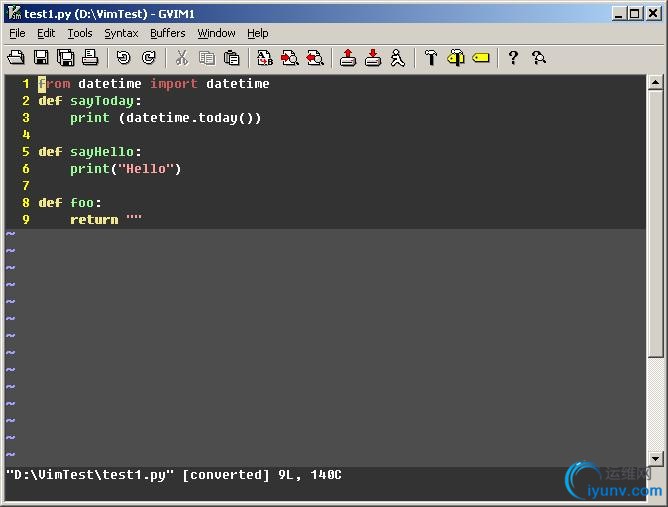This screenshot has width=668, height=507.
Task: Click the Find Previous icon
Action: pyautogui.click(x=315, y=58)
